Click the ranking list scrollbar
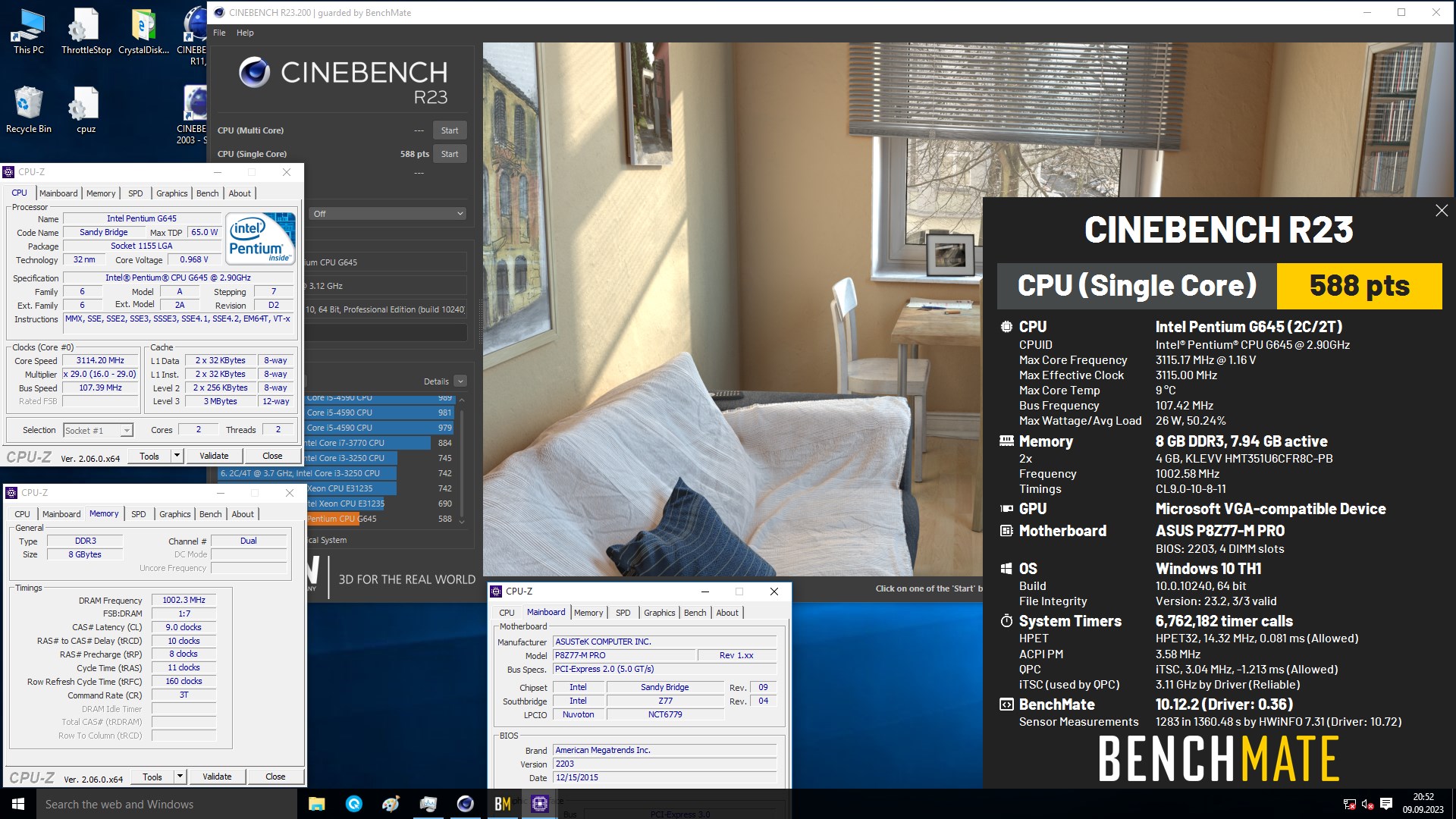Image resolution: width=1456 pixels, height=819 pixels. point(462,459)
